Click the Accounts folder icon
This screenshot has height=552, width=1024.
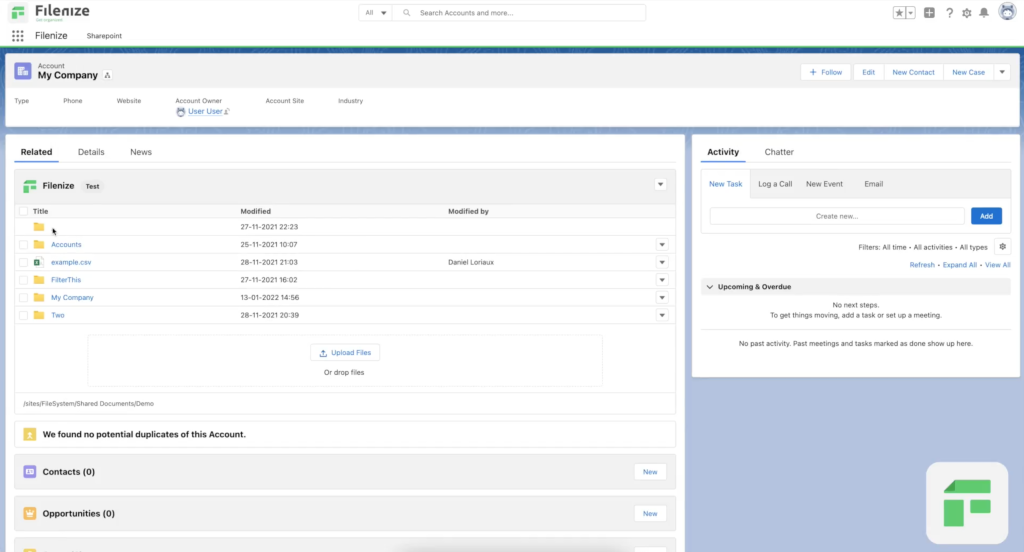[39, 244]
